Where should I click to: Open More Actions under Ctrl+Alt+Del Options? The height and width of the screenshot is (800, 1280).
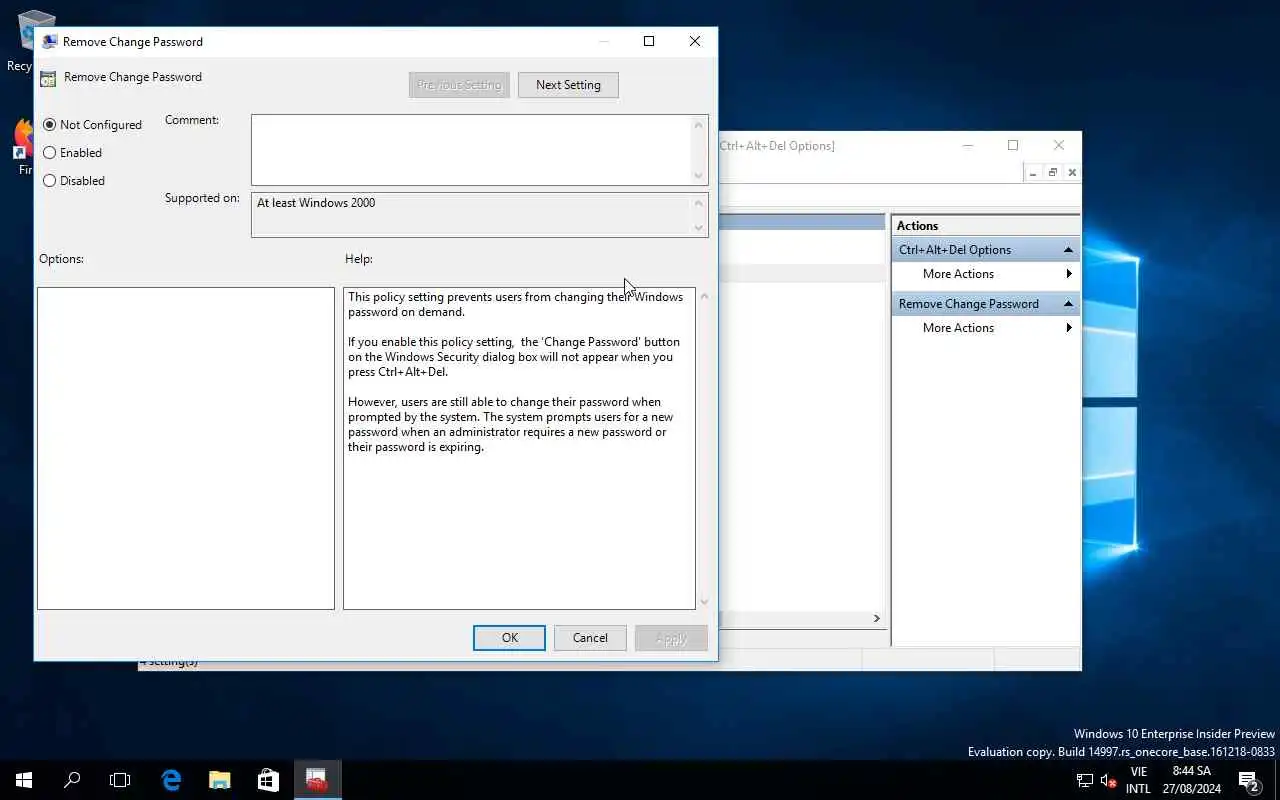(x=985, y=274)
